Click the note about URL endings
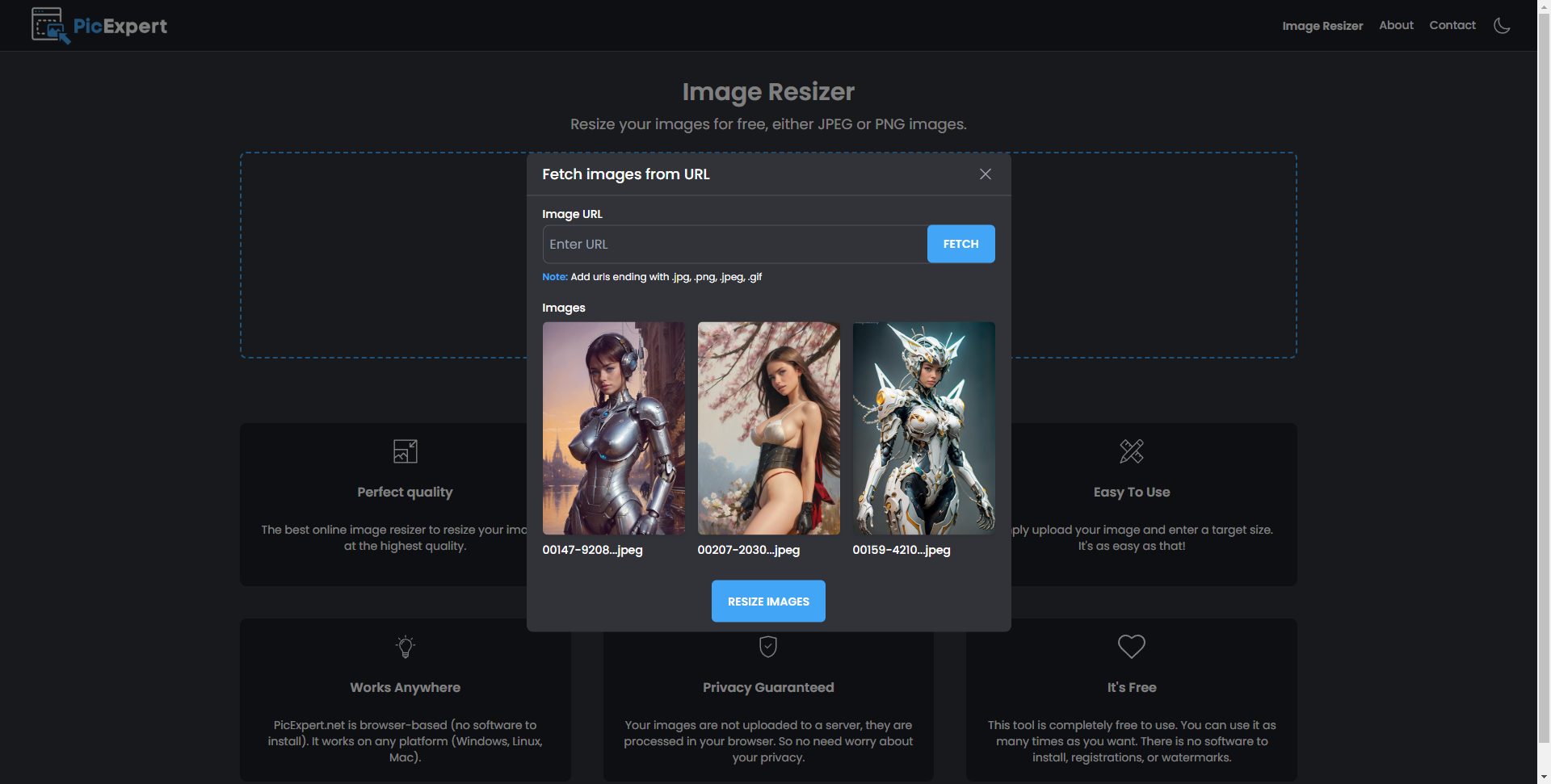The image size is (1551, 784). click(x=652, y=277)
